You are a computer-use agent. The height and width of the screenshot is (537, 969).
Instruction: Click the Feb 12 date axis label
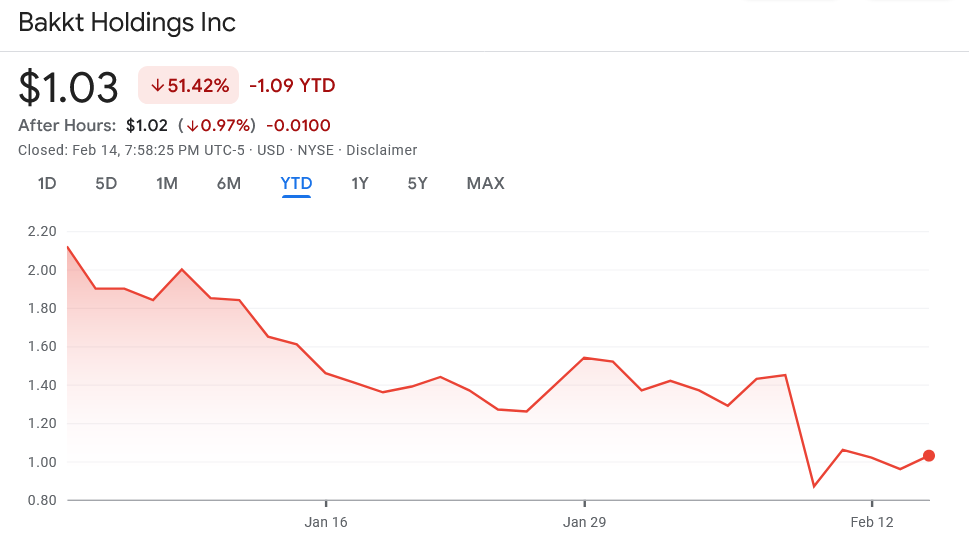pos(872,522)
